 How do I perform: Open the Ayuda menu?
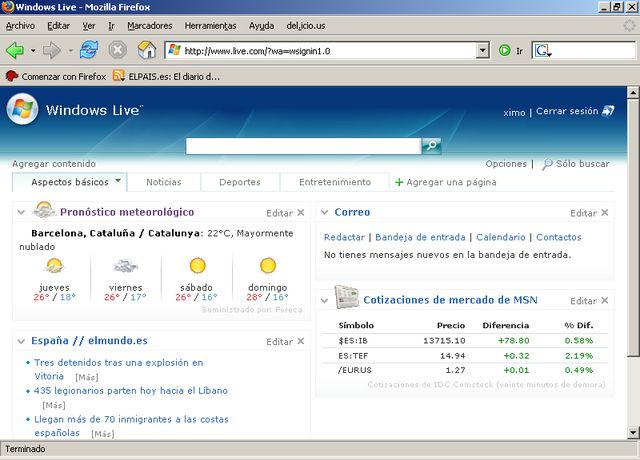coord(262,26)
